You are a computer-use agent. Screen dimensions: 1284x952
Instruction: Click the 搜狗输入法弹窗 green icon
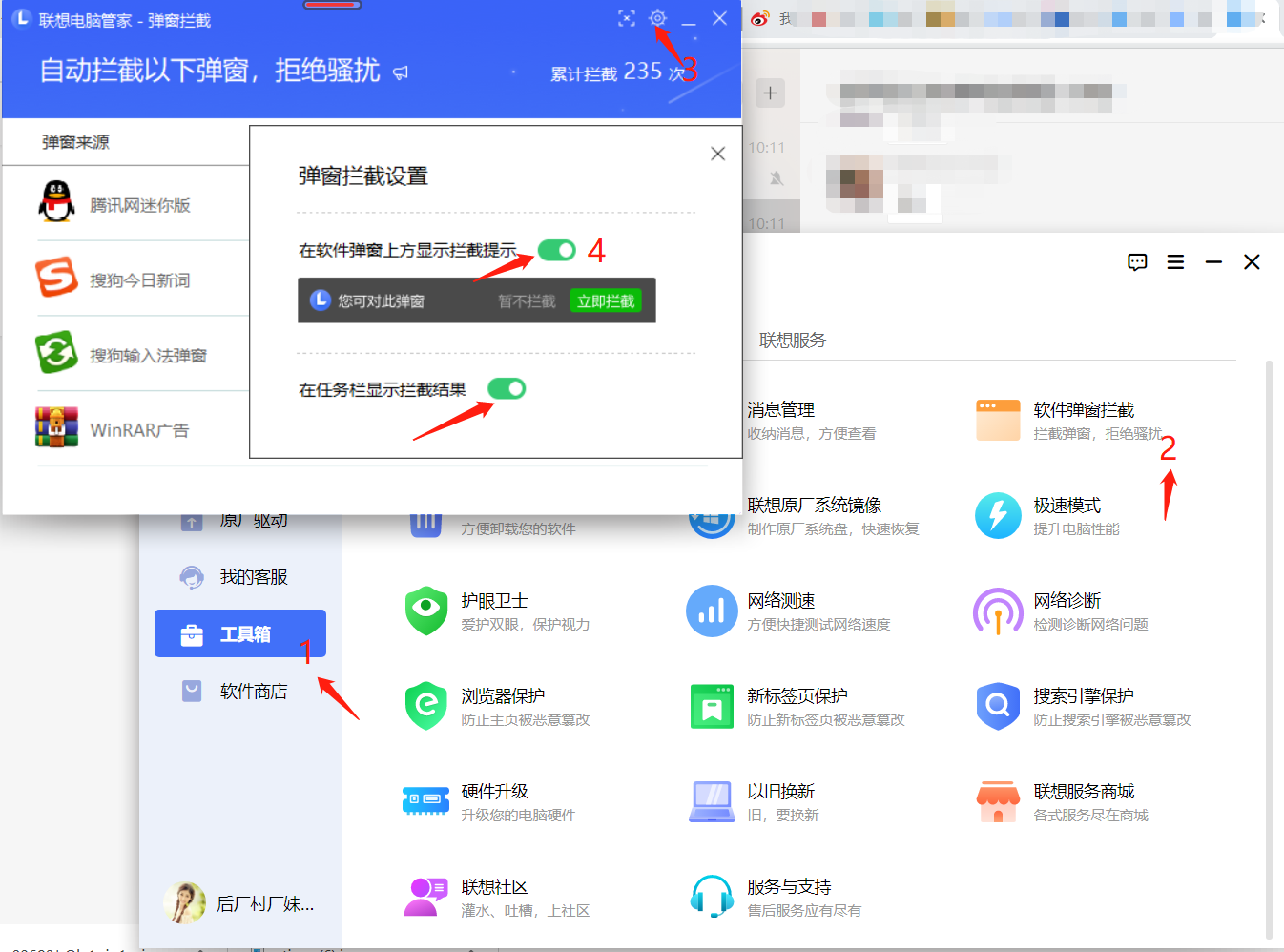point(56,352)
